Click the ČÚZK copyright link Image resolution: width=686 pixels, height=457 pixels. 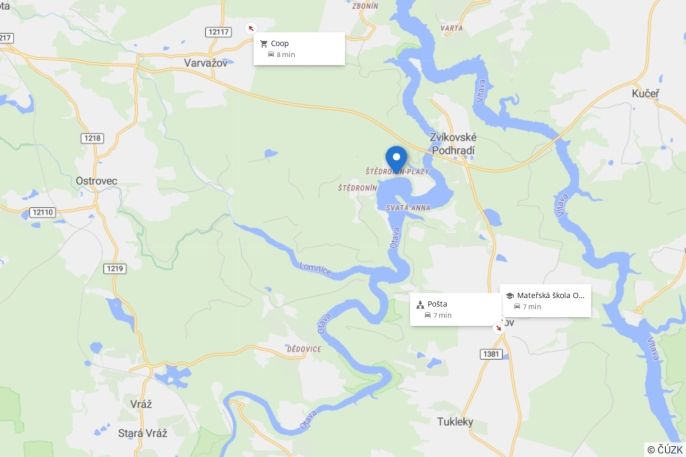665,450
